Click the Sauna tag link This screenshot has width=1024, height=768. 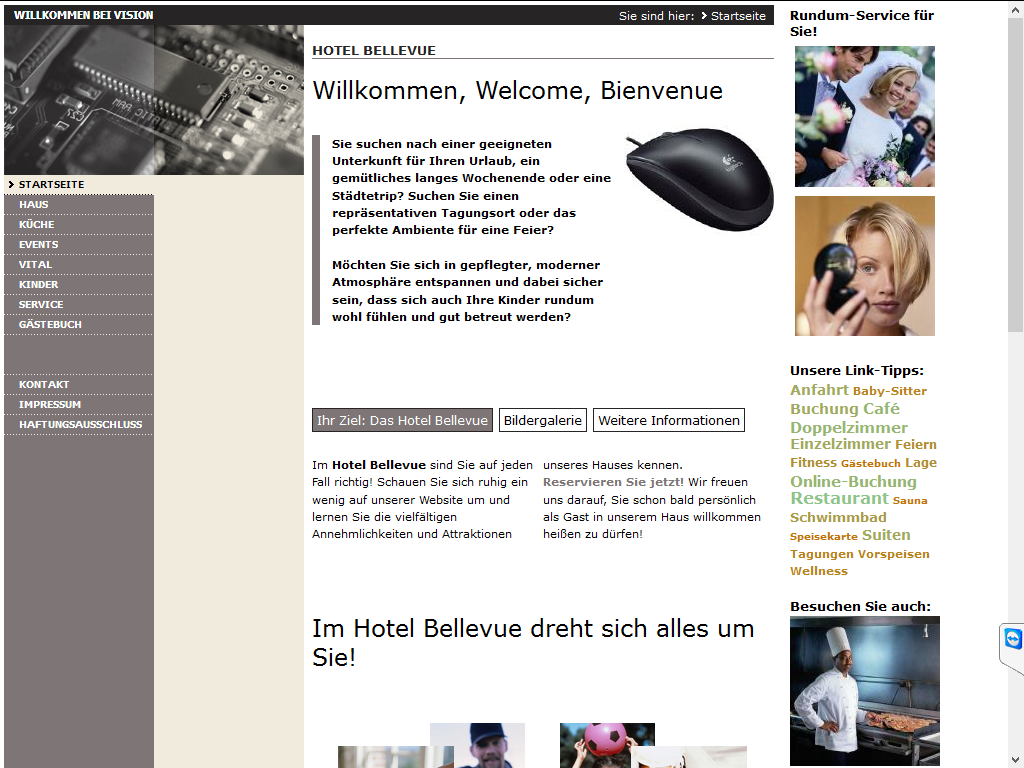pyautogui.click(x=910, y=501)
